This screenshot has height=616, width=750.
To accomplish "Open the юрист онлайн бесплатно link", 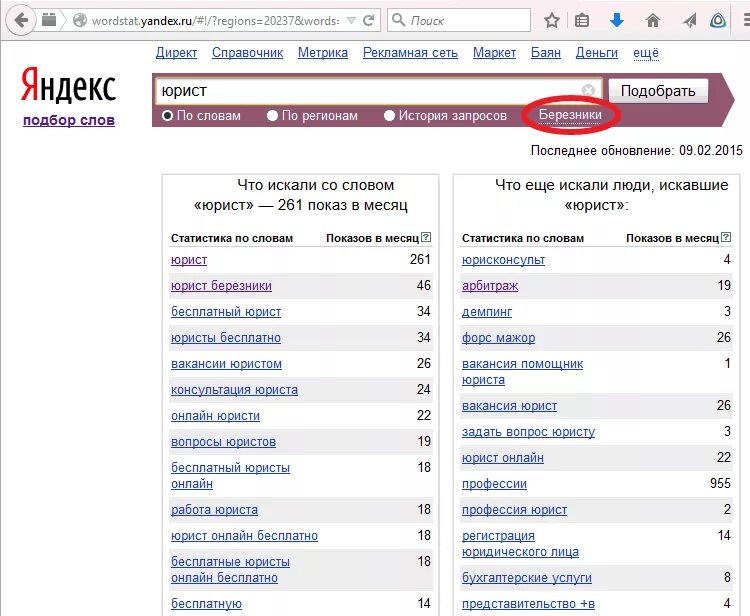I will (x=244, y=536).
